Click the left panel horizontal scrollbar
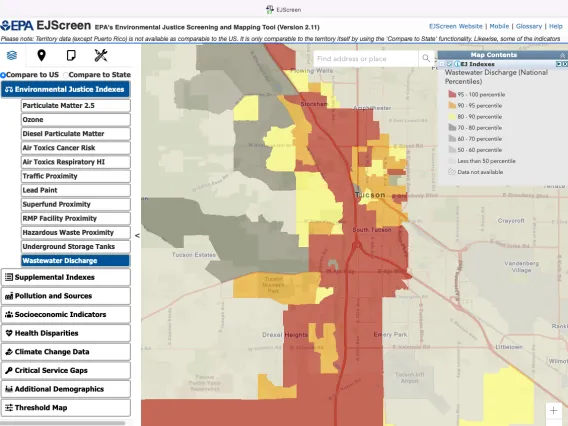The image size is (568, 426). 63,423
